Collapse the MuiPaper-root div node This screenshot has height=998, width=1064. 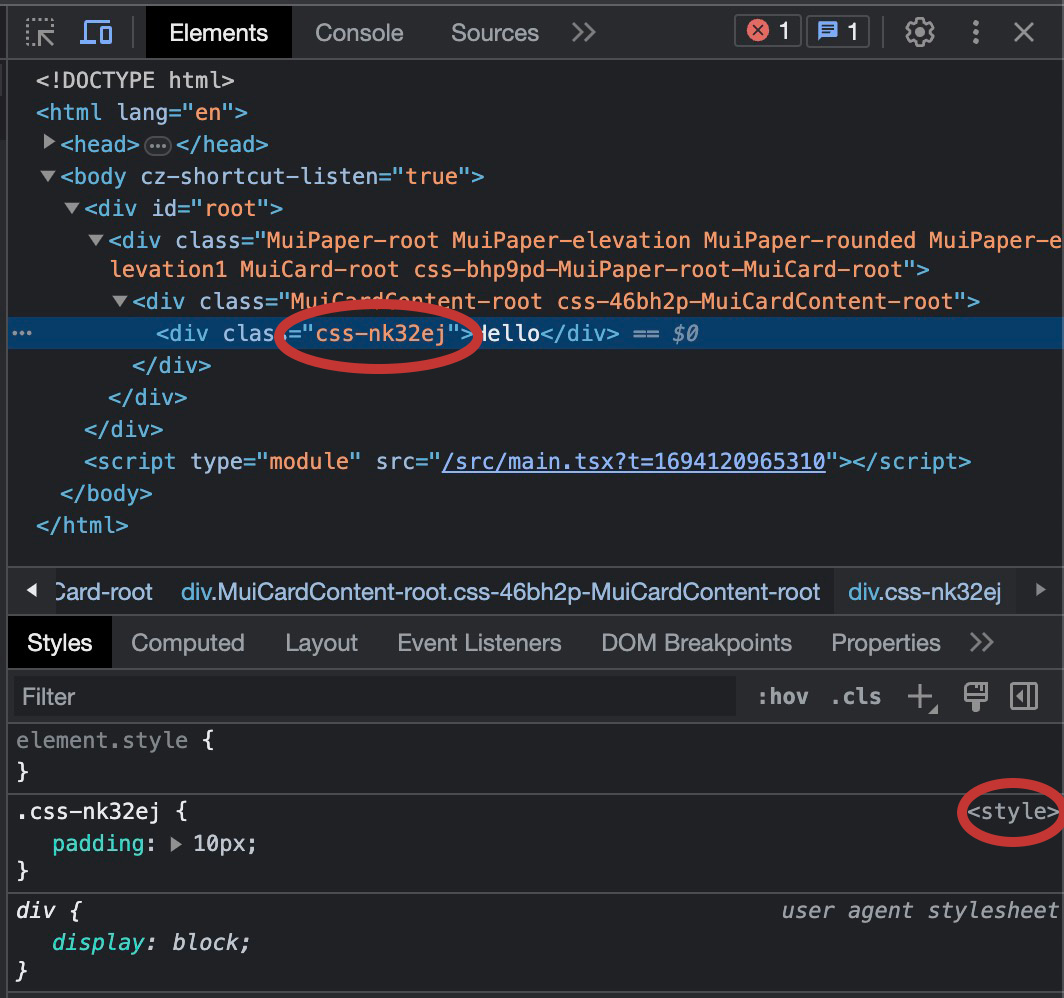[96, 240]
